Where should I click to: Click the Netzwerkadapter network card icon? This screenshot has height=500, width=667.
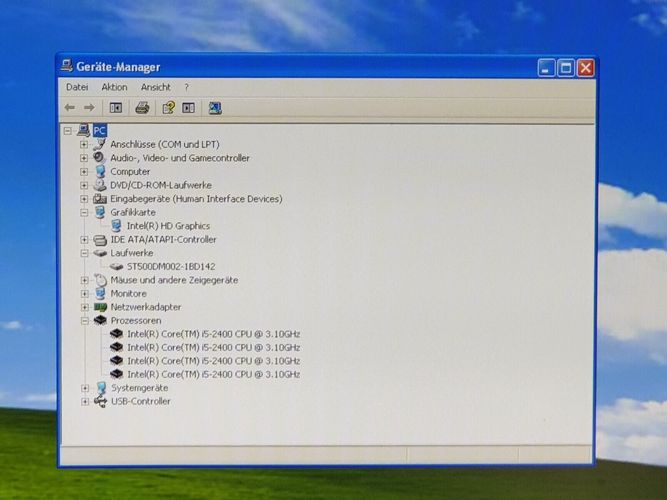point(100,307)
